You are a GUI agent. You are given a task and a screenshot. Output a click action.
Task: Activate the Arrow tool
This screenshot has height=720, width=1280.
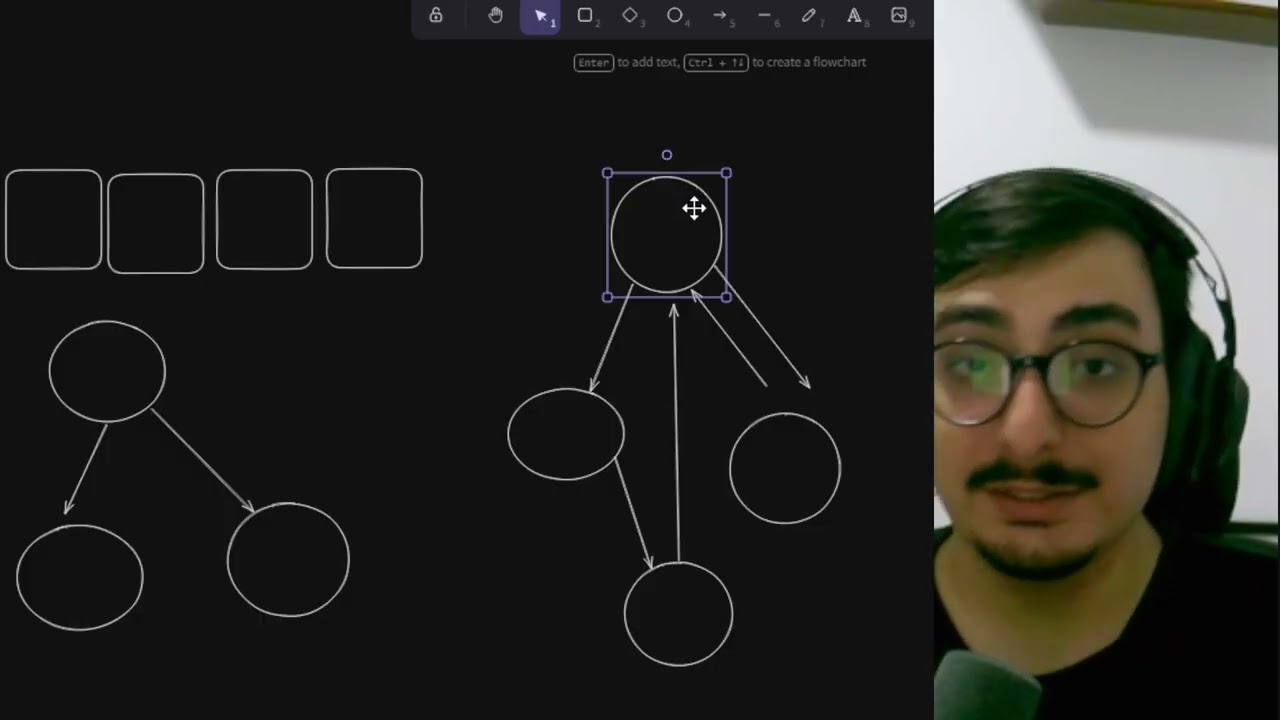coord(719,15)
